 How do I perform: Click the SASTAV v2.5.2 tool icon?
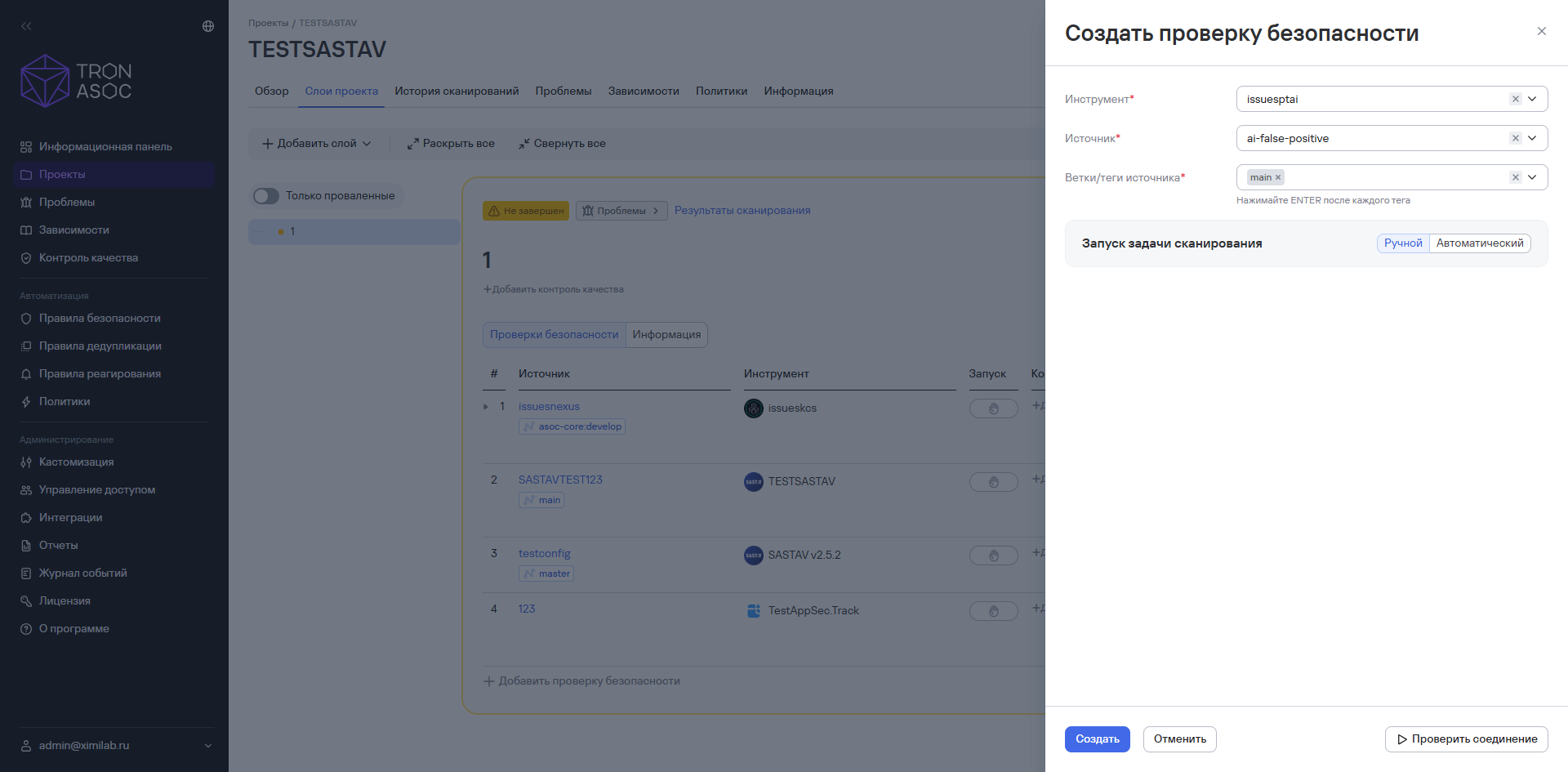[754, 556]
